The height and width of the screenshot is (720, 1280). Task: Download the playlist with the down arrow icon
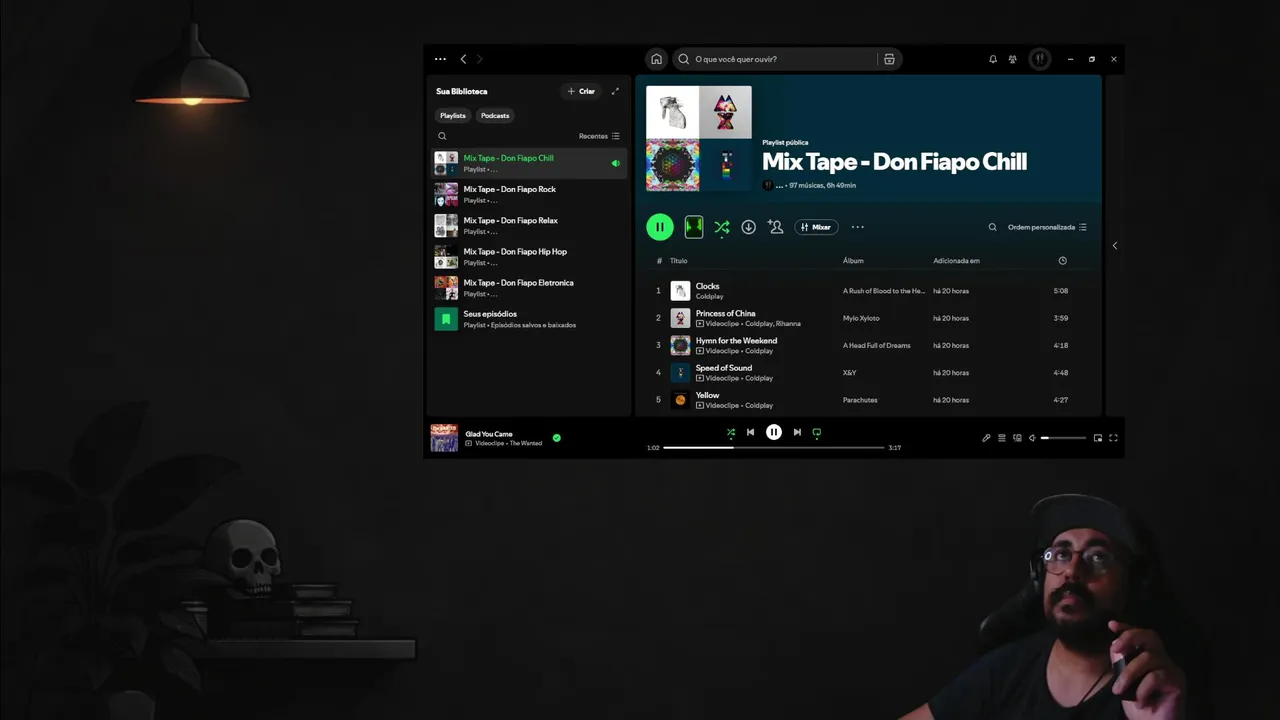(748, 227)
